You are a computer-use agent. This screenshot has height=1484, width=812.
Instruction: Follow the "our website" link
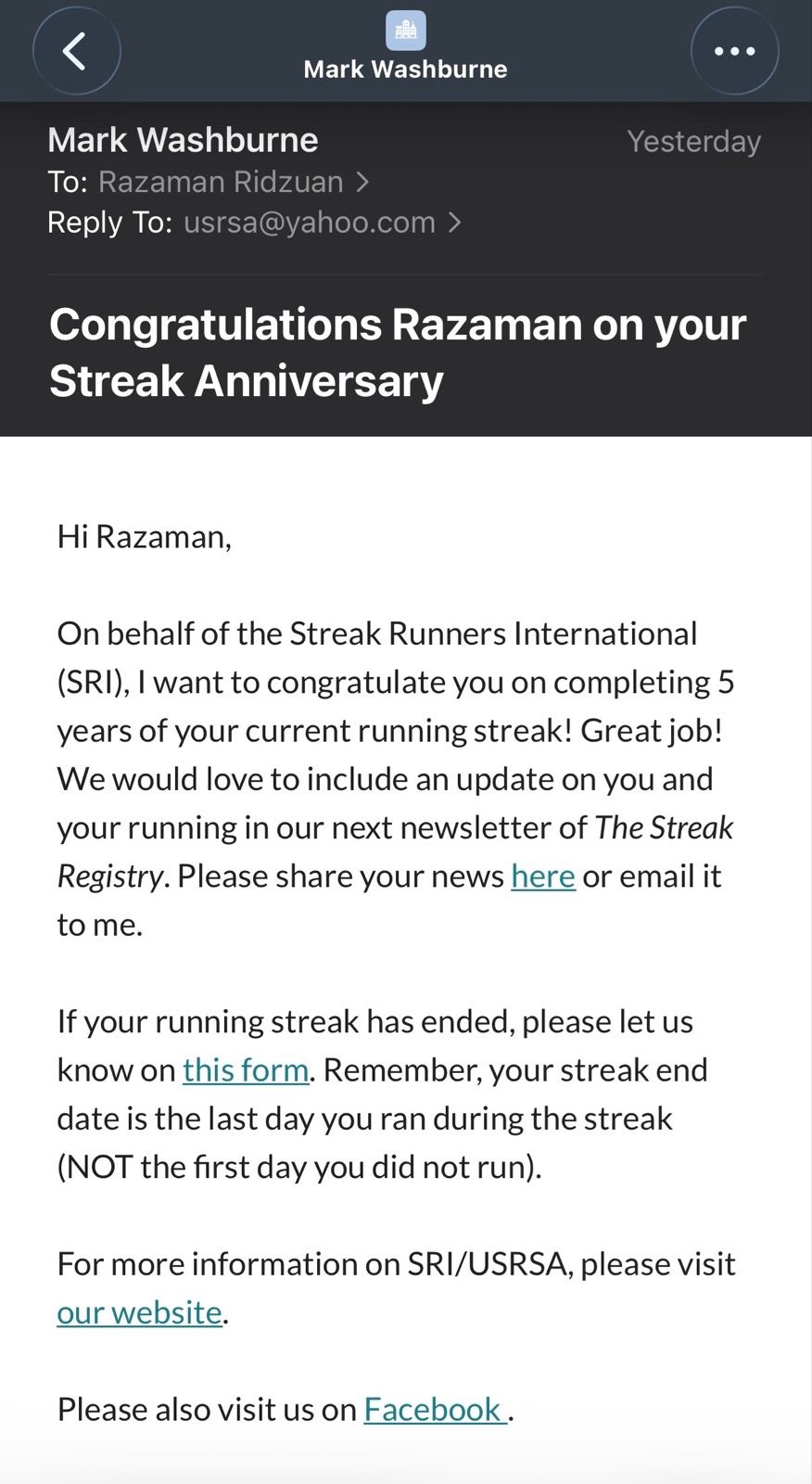[x=139, y=1312]
